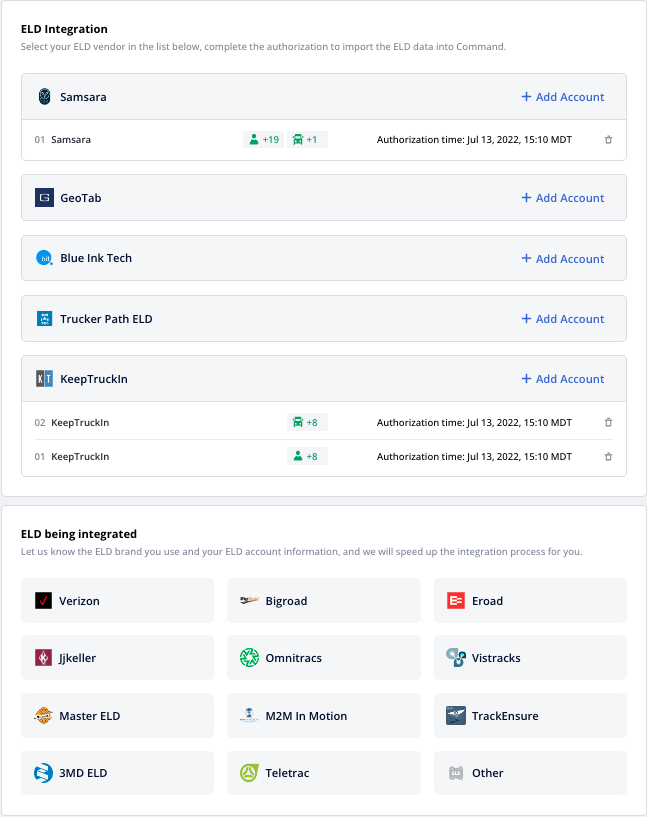Screen dimensions: 647x817
Task: Click the Trucker Path ELD logo
Action: (x=44, y=319)
